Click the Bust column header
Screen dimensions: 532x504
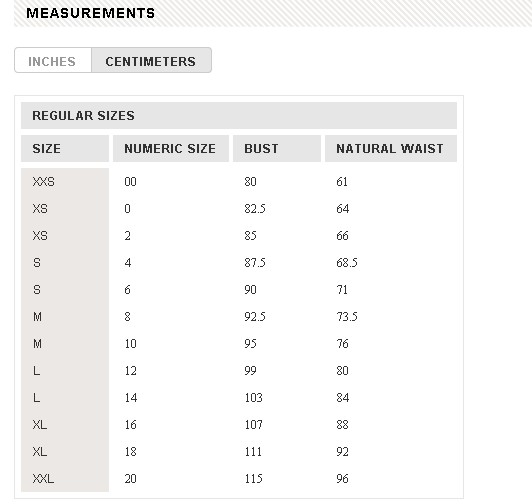(277, 149)
